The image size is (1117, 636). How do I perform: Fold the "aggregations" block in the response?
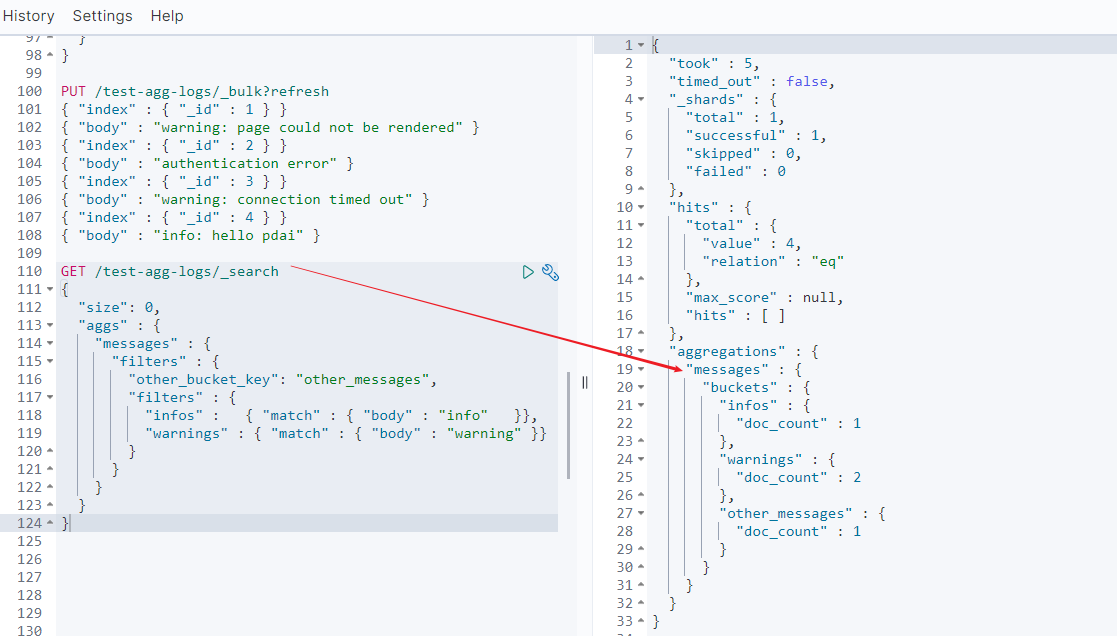click(x=641, y=352)
